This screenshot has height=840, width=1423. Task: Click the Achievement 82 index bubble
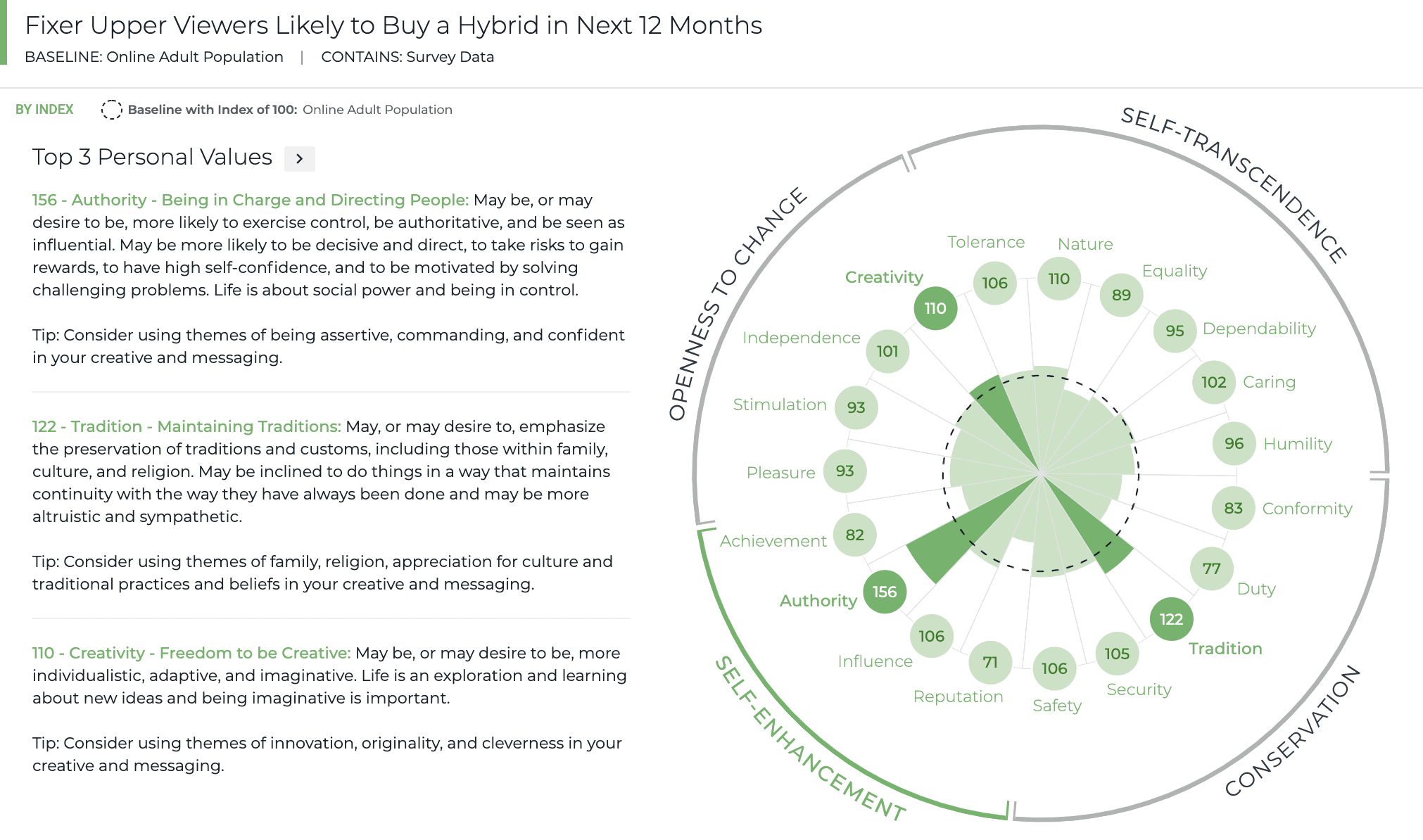pos(855,535)
